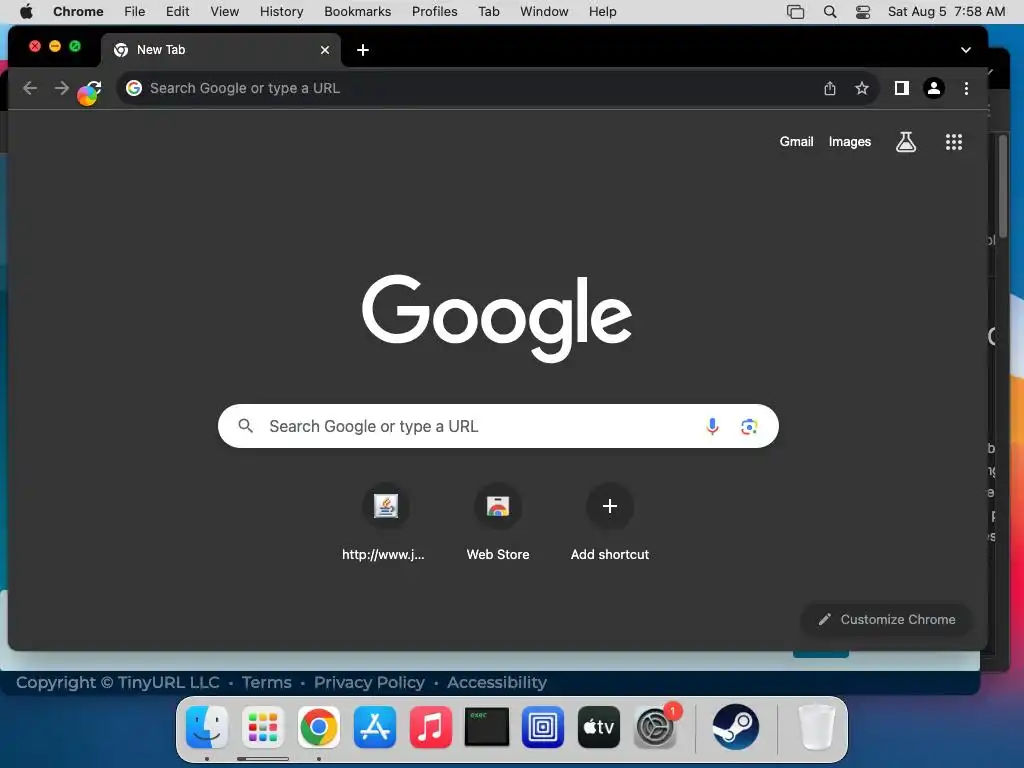Bookmark this tab with the star icon
The height and width of the screenshot is (768, 1024).
[x=862, y=88]
